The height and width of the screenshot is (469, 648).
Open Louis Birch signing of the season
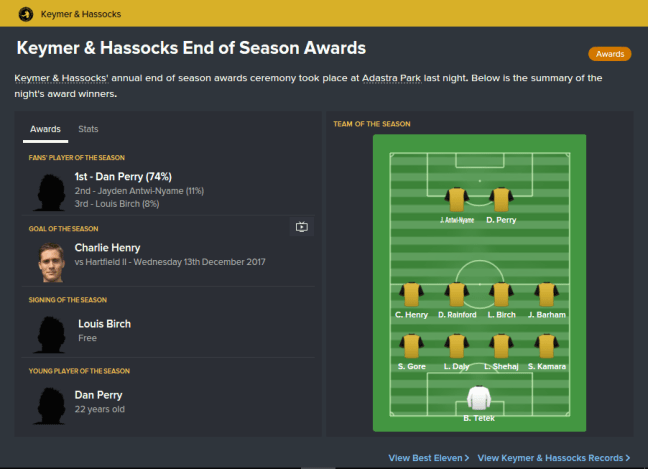pos(104,324)
